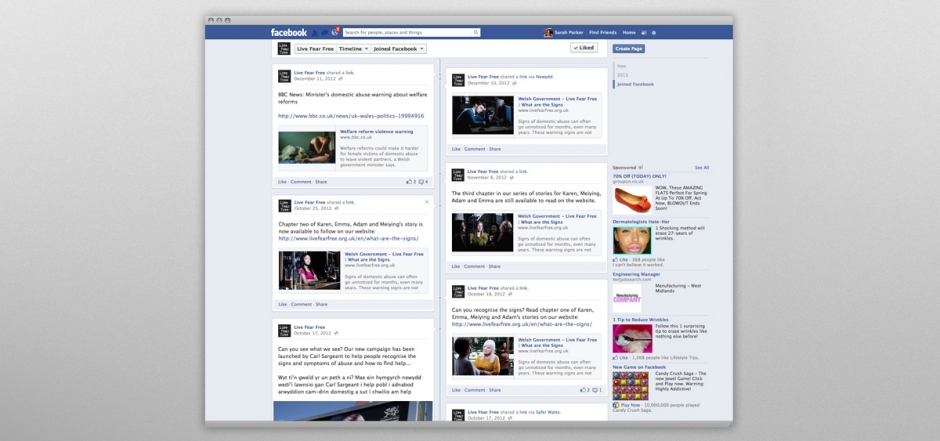Viewport: 940px width, 441px height.
Task: Click the red shoe ad image
Action: 632,200
